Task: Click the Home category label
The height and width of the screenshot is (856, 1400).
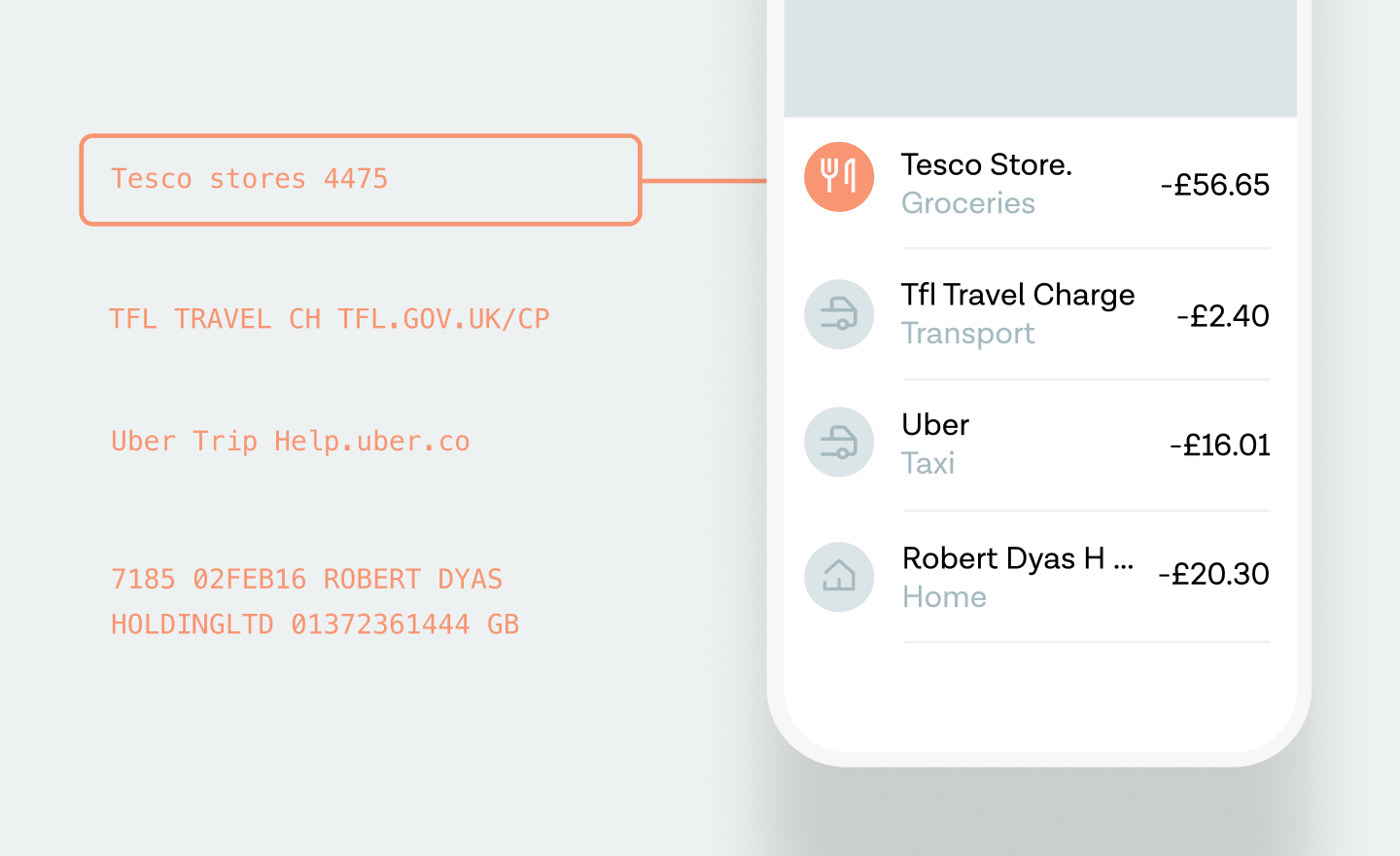Action: coord(944,597)
